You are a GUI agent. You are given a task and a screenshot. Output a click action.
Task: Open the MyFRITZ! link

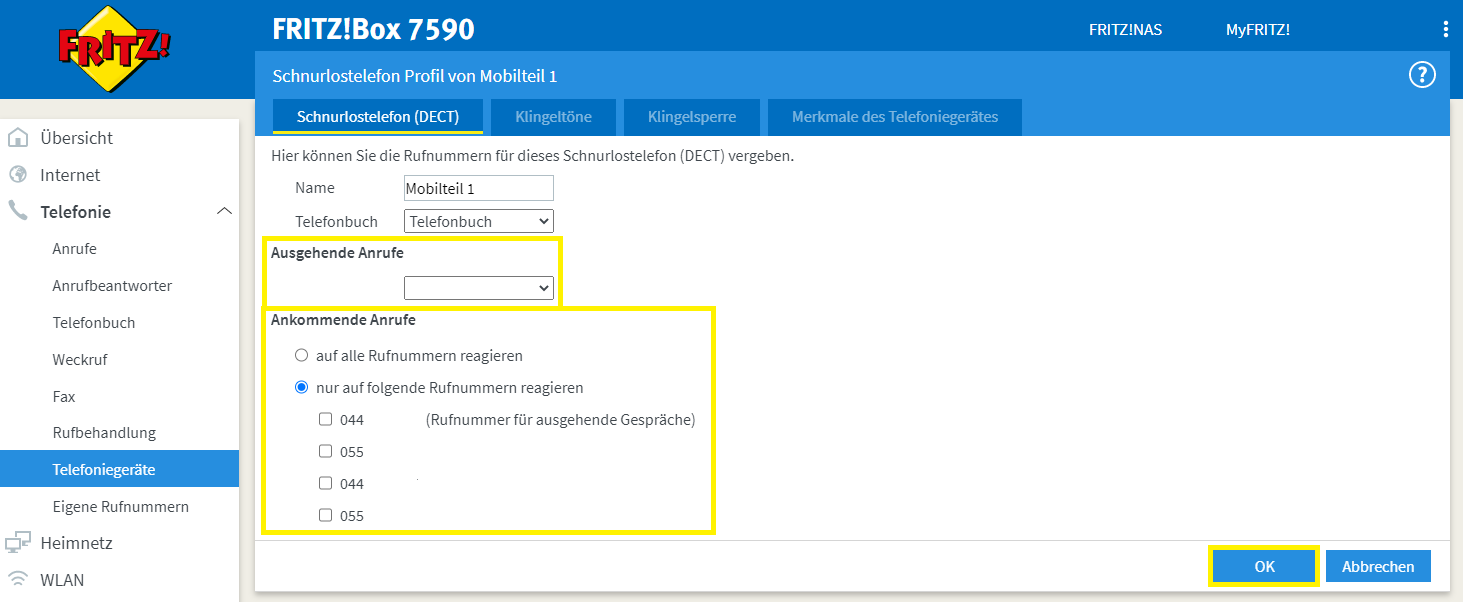coord(1258,30)
